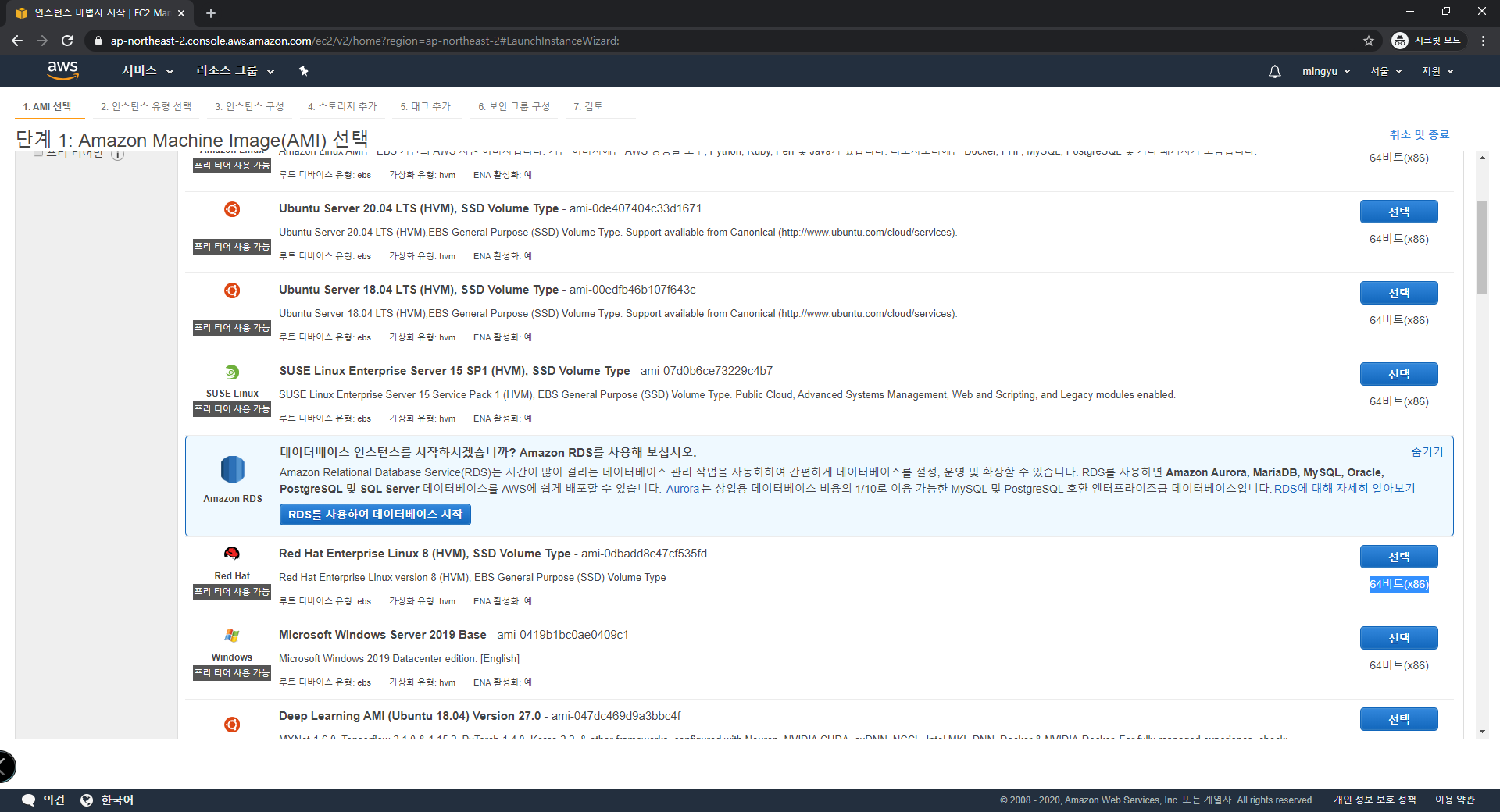
Task: Open the mingyu account dropdown
Action: tap(1326, 71)
